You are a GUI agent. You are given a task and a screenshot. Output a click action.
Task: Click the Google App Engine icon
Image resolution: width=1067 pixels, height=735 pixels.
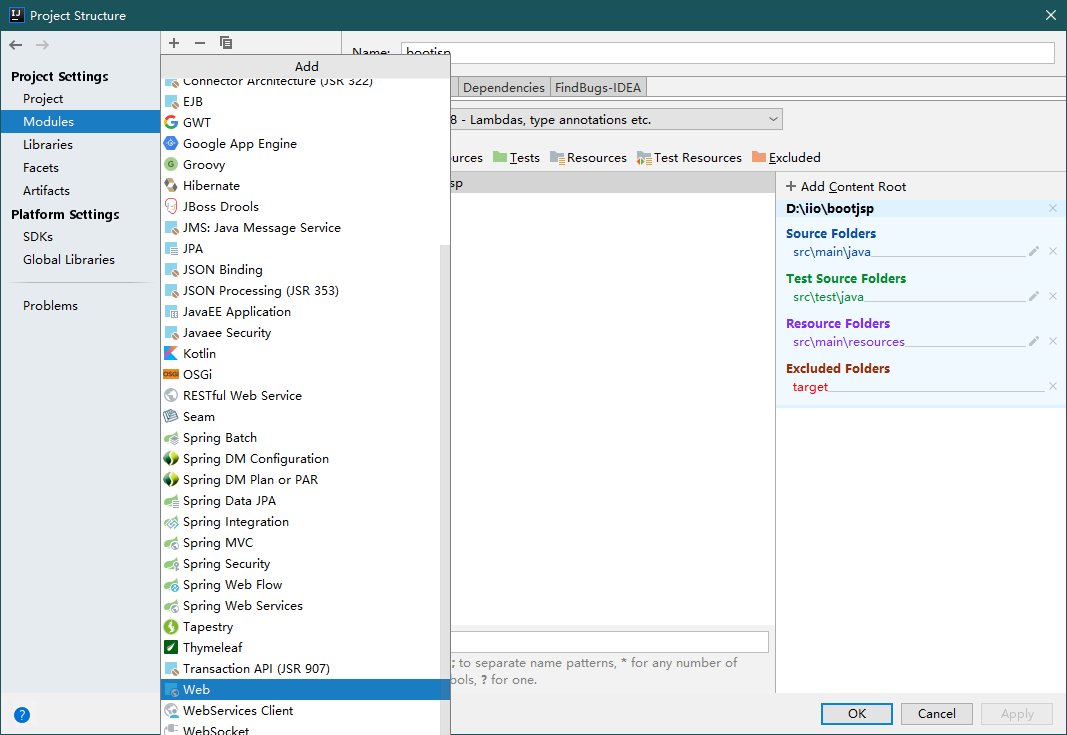[171, 144]
